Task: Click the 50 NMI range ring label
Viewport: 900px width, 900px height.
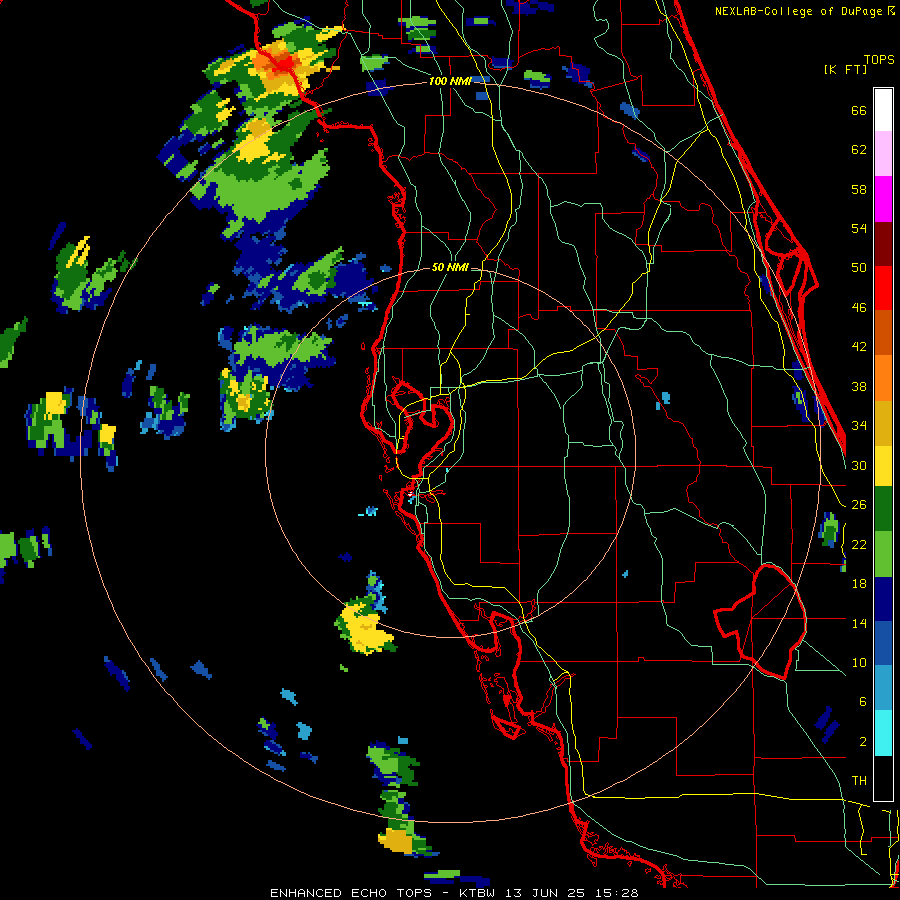Action: 450,267
